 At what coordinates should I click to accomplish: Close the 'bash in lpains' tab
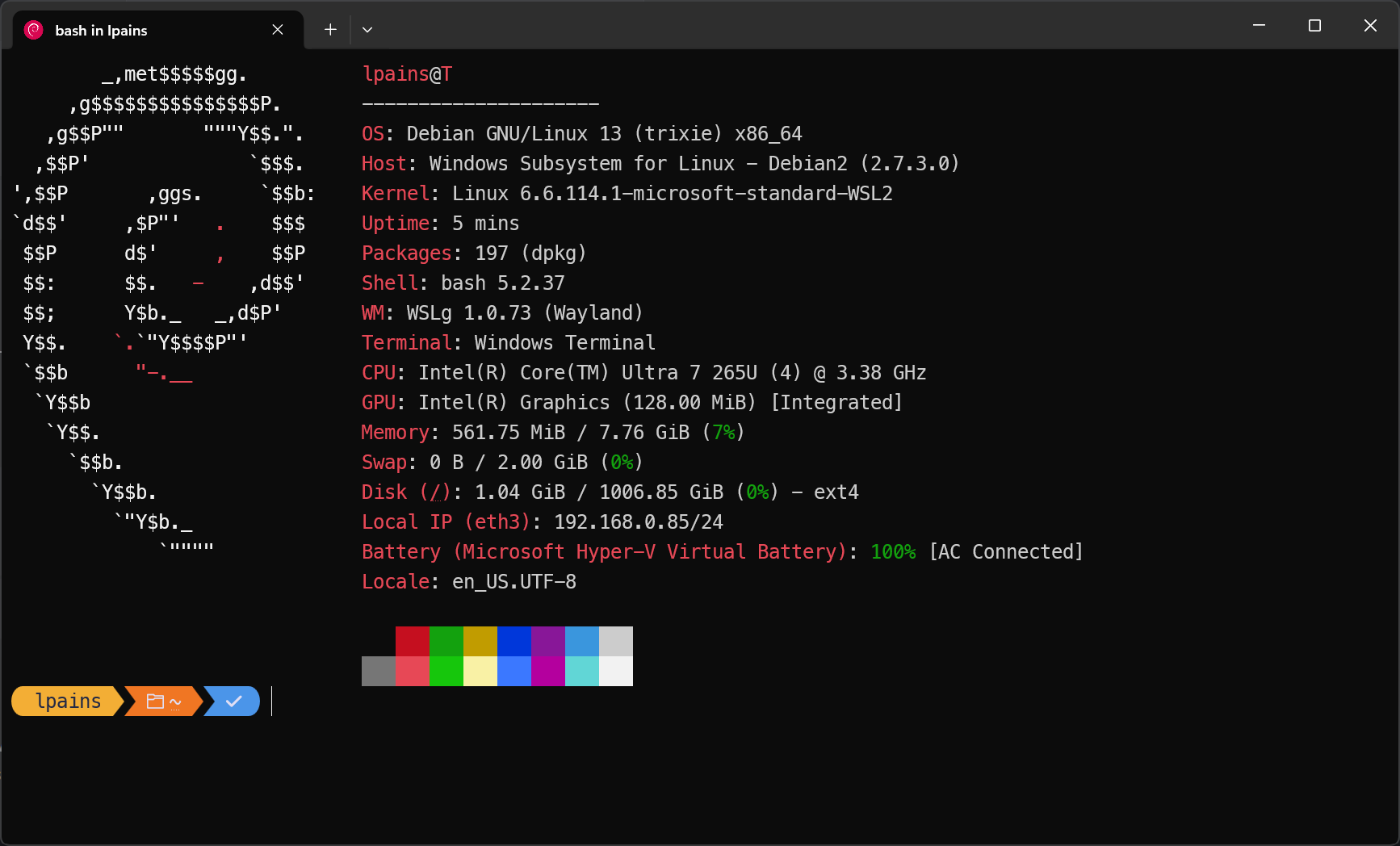278,30
